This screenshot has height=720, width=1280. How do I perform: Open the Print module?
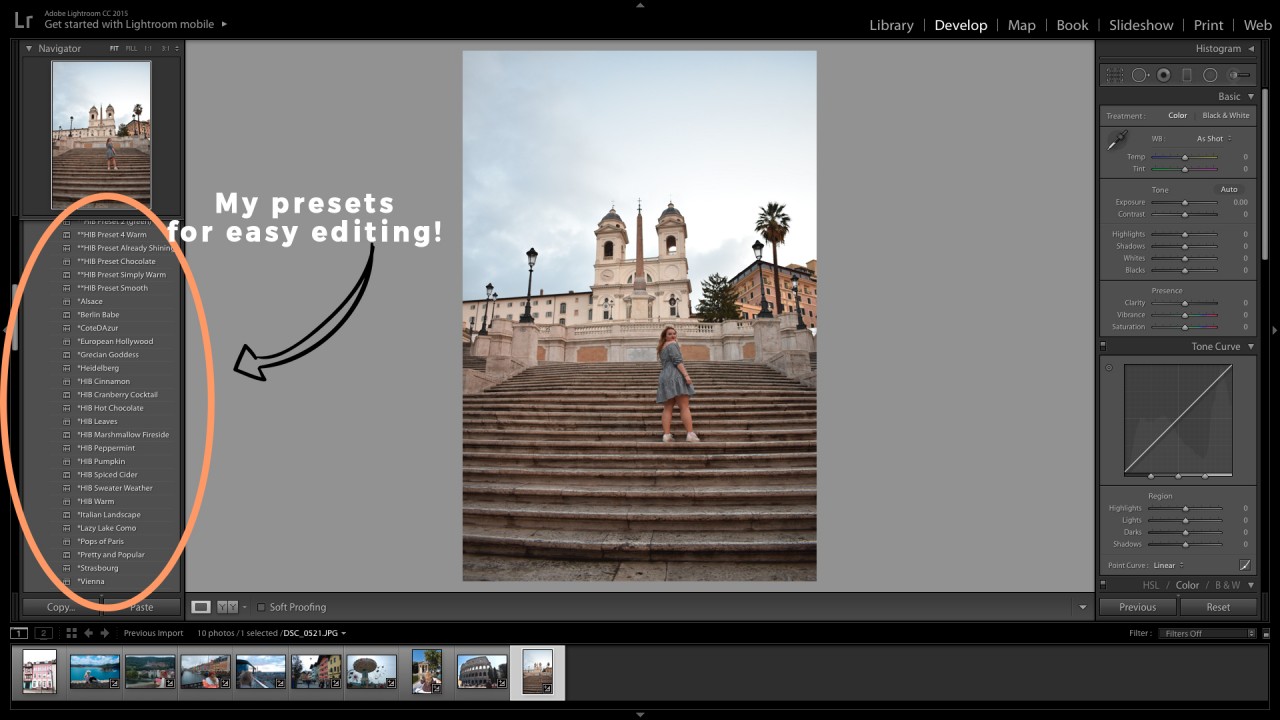(1208, 25)
